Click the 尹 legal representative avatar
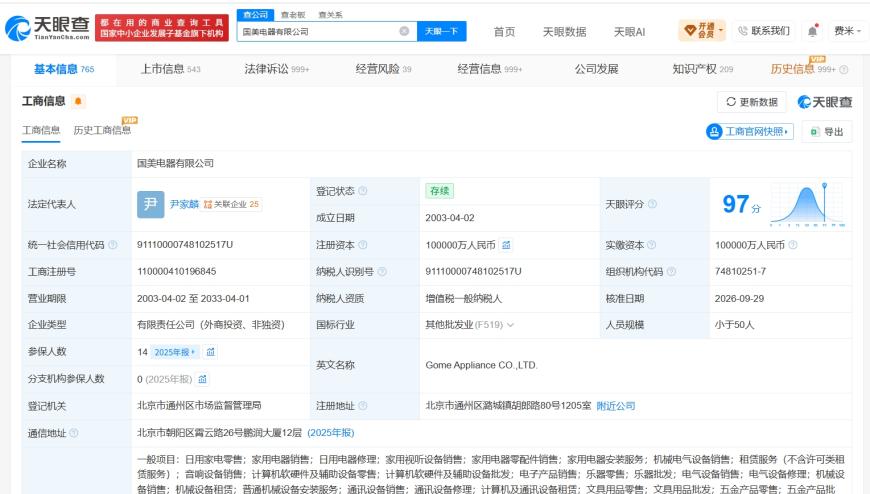Image resolution: width=870 pixels, height=494 pixels. 150,204
